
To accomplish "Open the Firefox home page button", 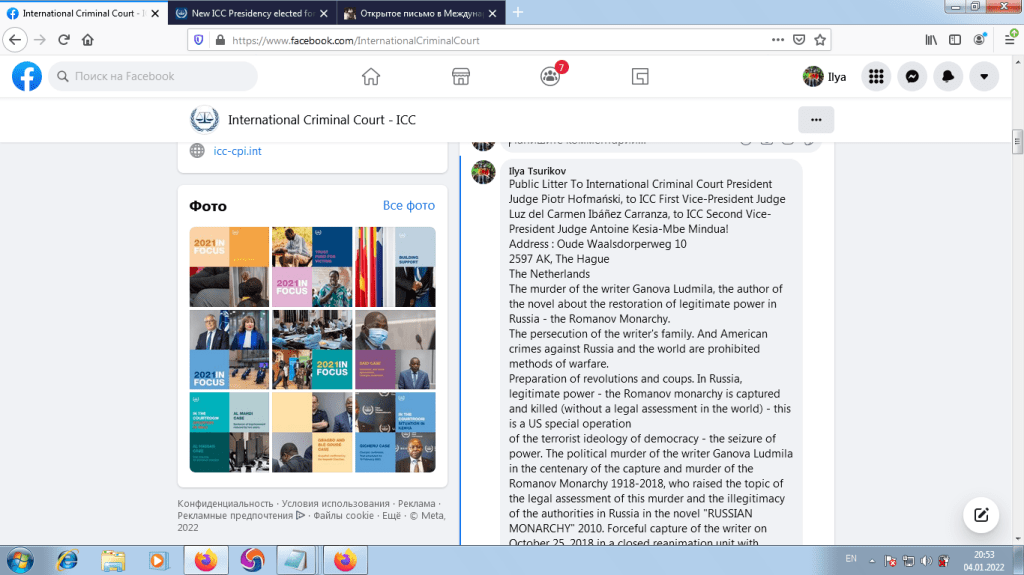I will pos(88,40).
